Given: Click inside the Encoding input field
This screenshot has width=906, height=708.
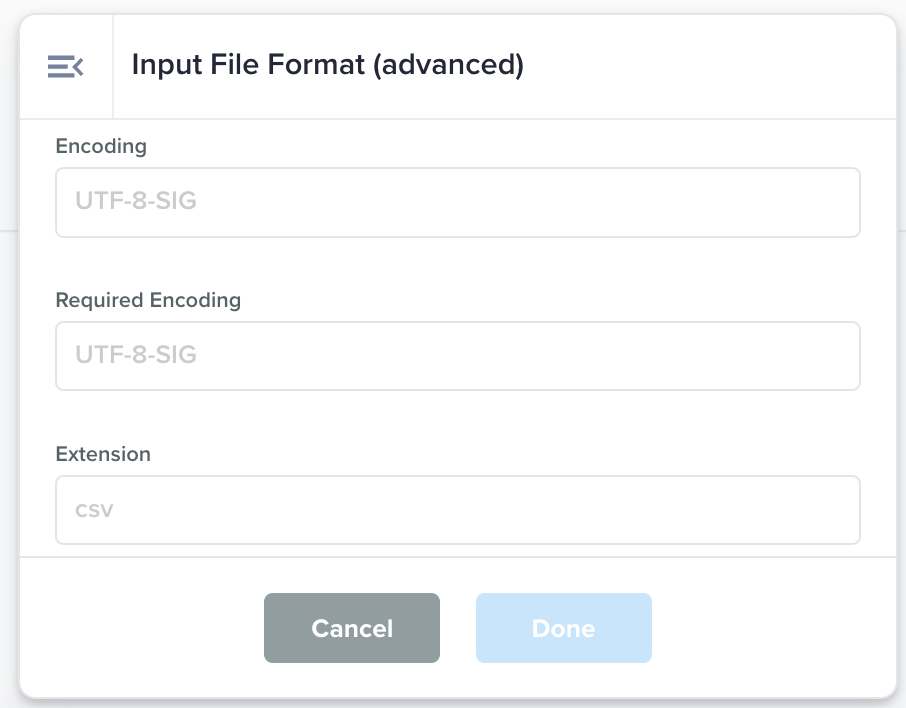Looking at the screenshot, I should pyautogui.click(x=457, y=202).
